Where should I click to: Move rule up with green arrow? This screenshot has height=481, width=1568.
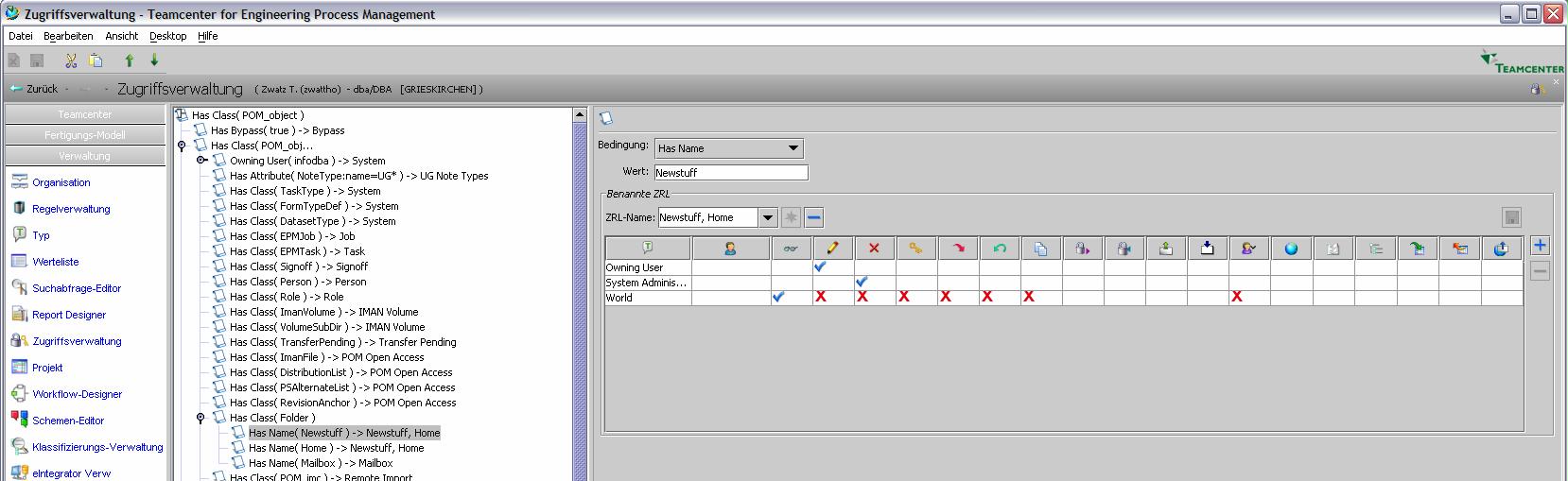(x=130, y=60)
